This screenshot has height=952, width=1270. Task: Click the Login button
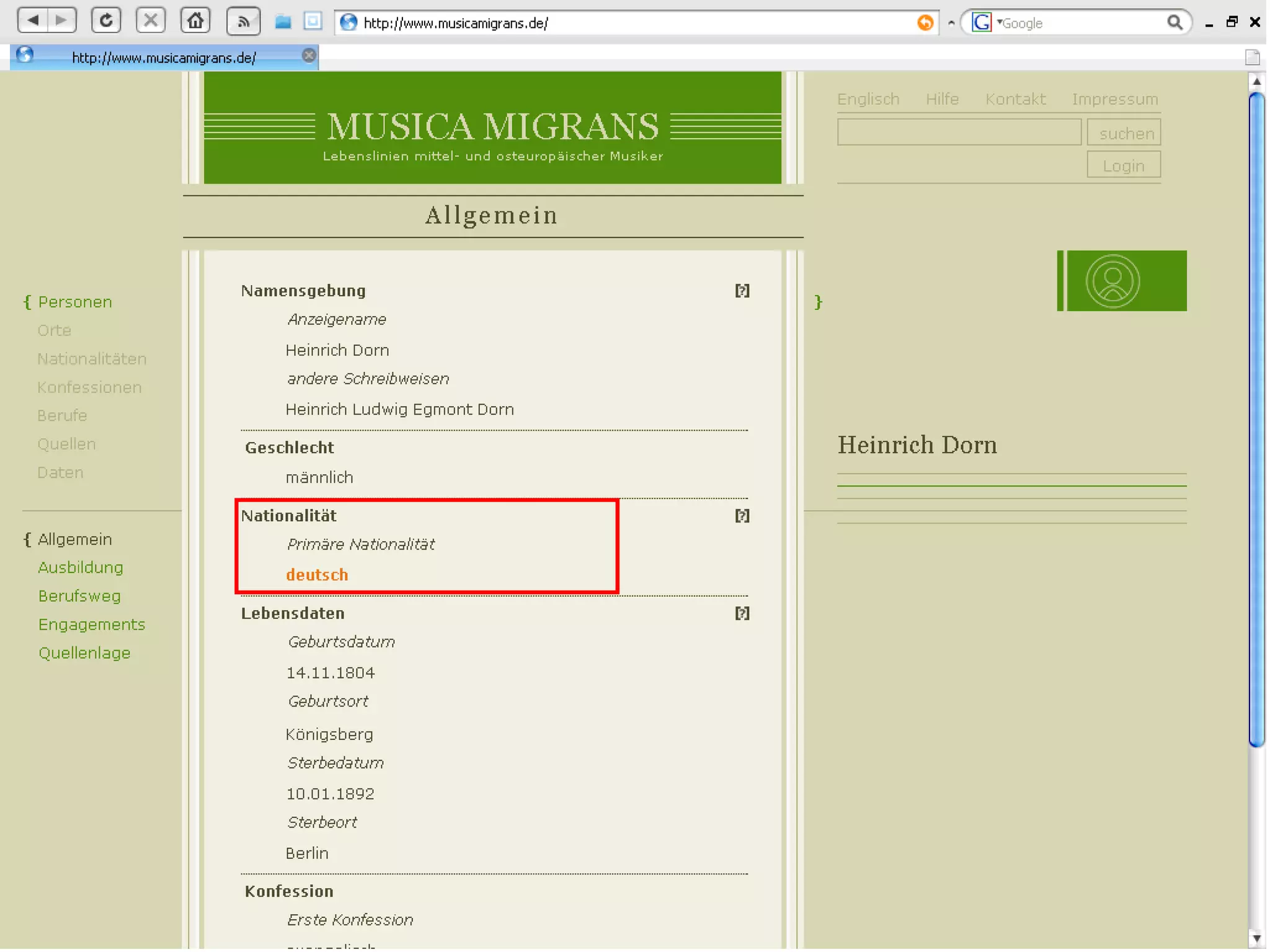pyautogui.click(x=1123, y=165)
